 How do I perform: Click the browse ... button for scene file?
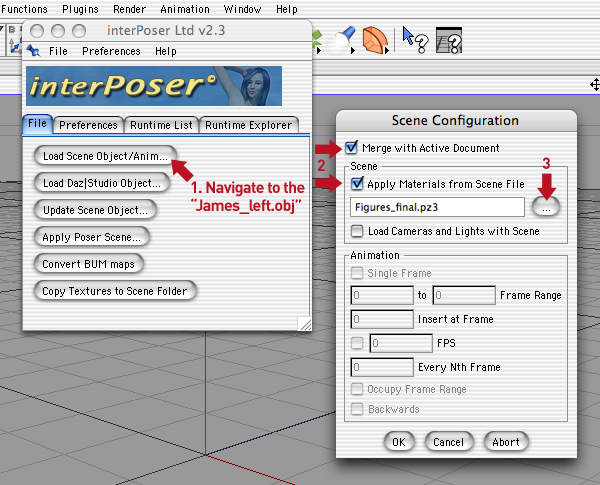point(546,208)
